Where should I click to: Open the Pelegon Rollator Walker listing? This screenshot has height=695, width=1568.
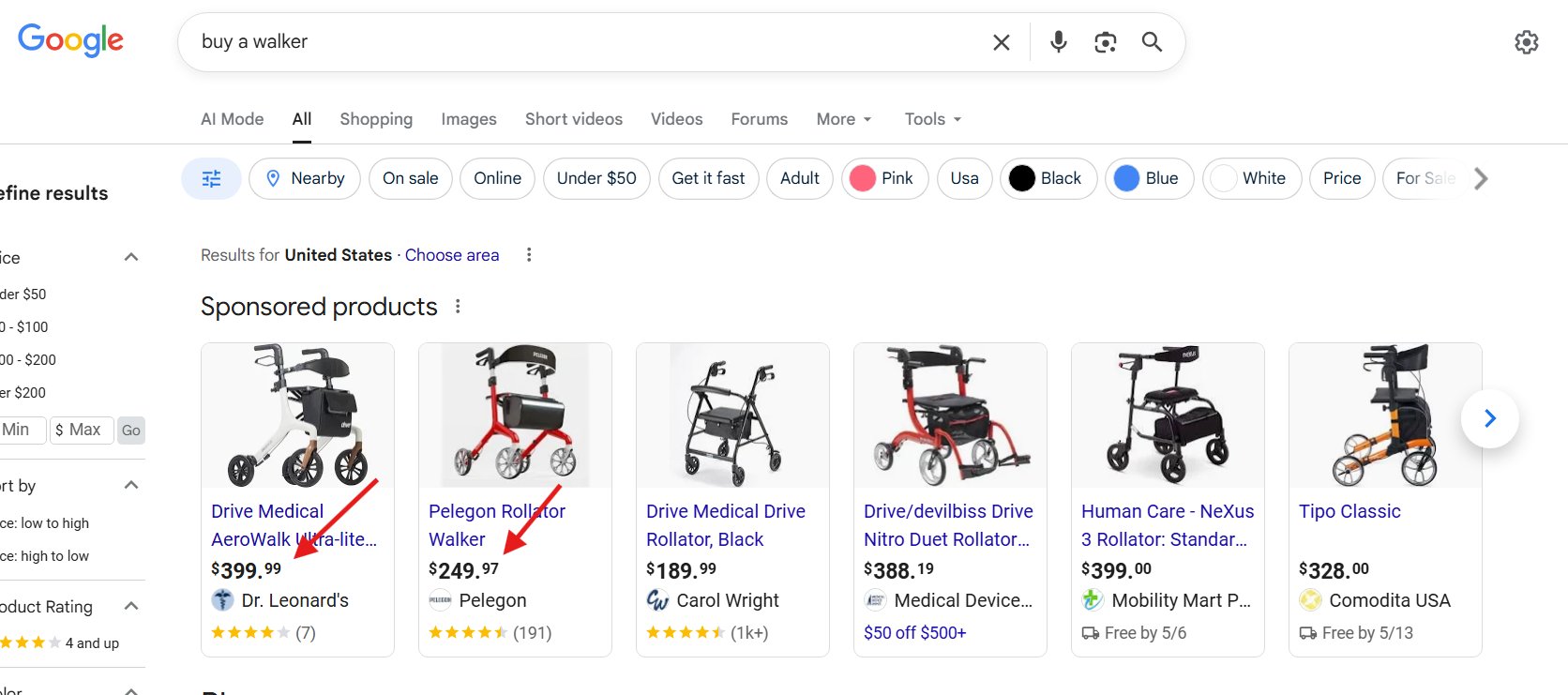496,524
